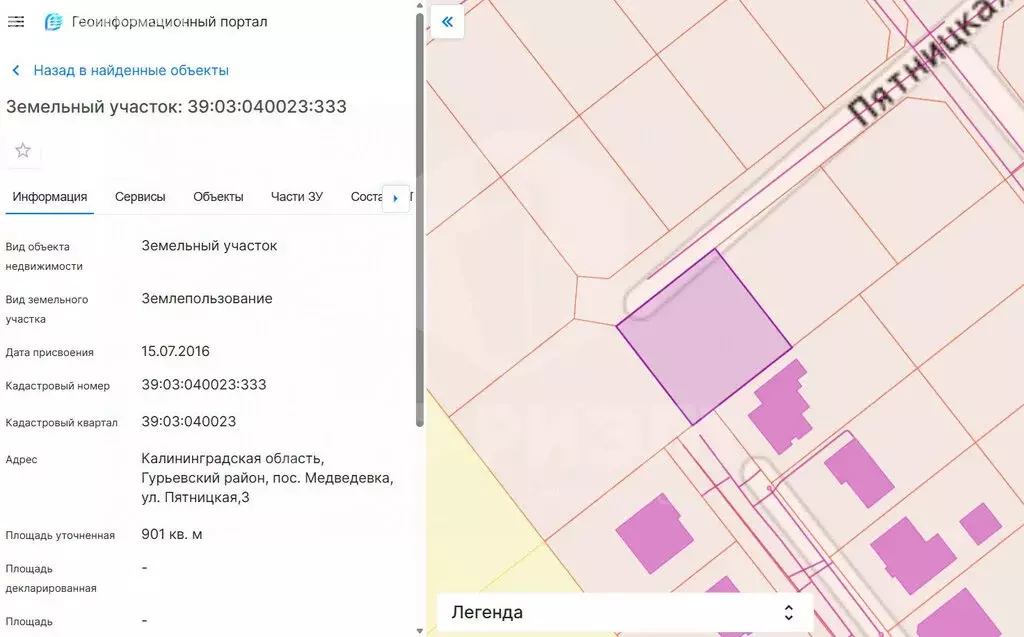The width and height of the screenshot is (1024, 637).
Task: Select the building footprint right of the parcel
Action: [x=782, y=408]
